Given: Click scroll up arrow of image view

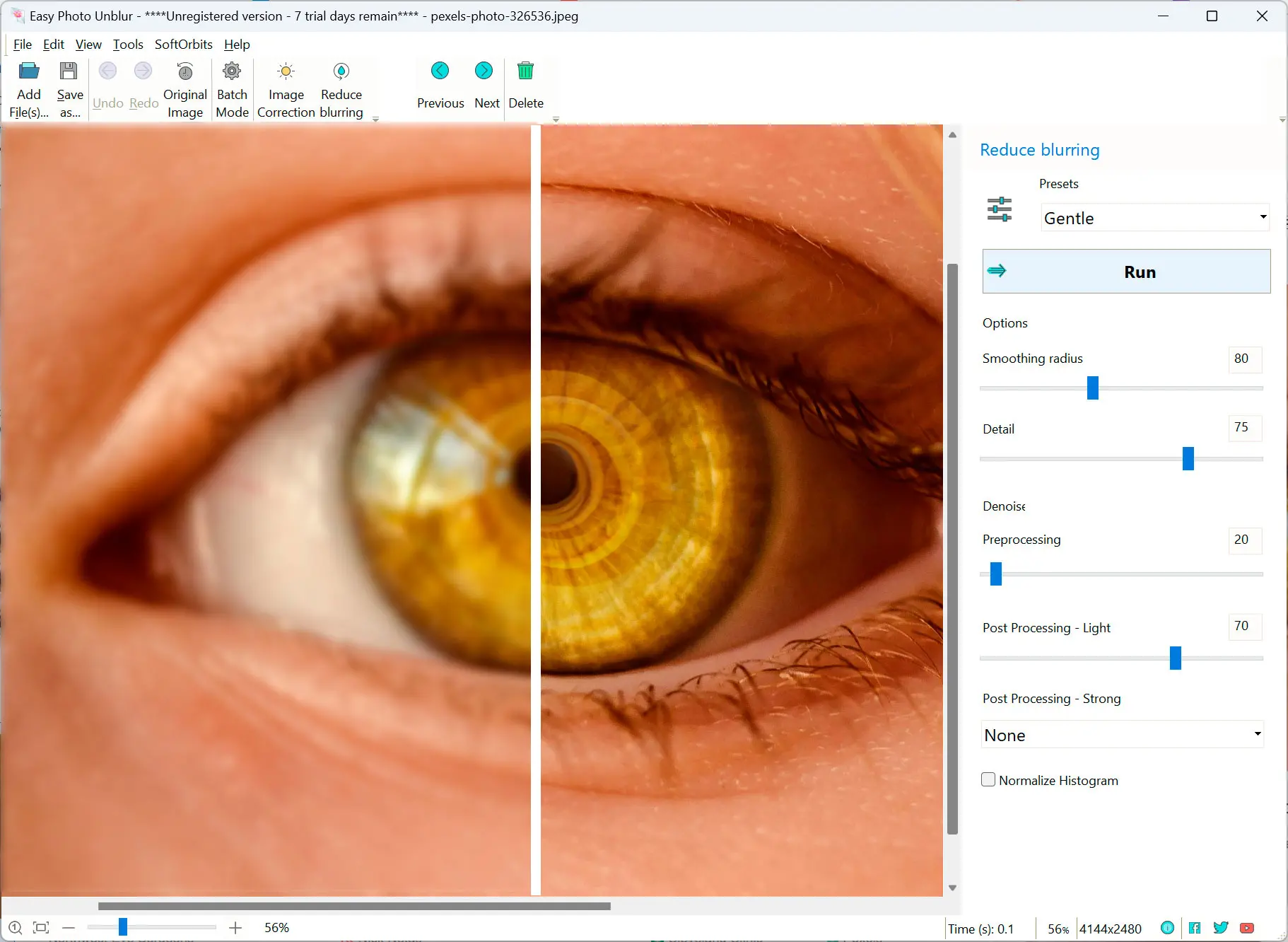Looking at the screenshot, I should coord(952,134).
